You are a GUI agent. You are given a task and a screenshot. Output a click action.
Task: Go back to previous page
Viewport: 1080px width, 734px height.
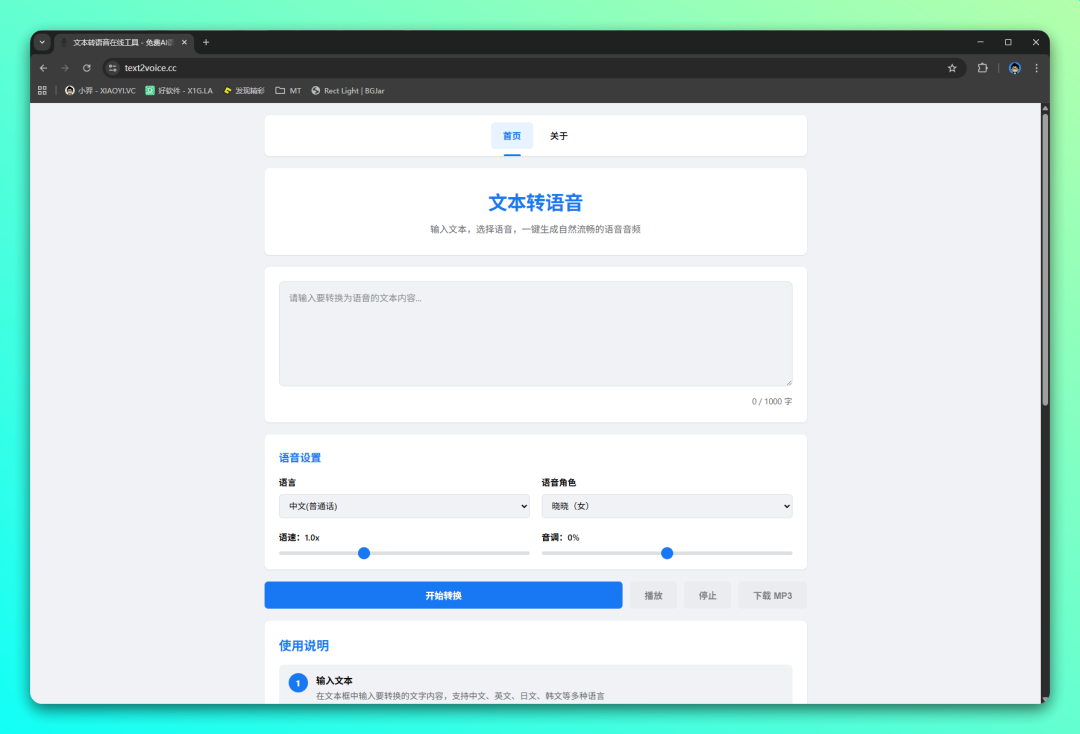coord(43,68)
